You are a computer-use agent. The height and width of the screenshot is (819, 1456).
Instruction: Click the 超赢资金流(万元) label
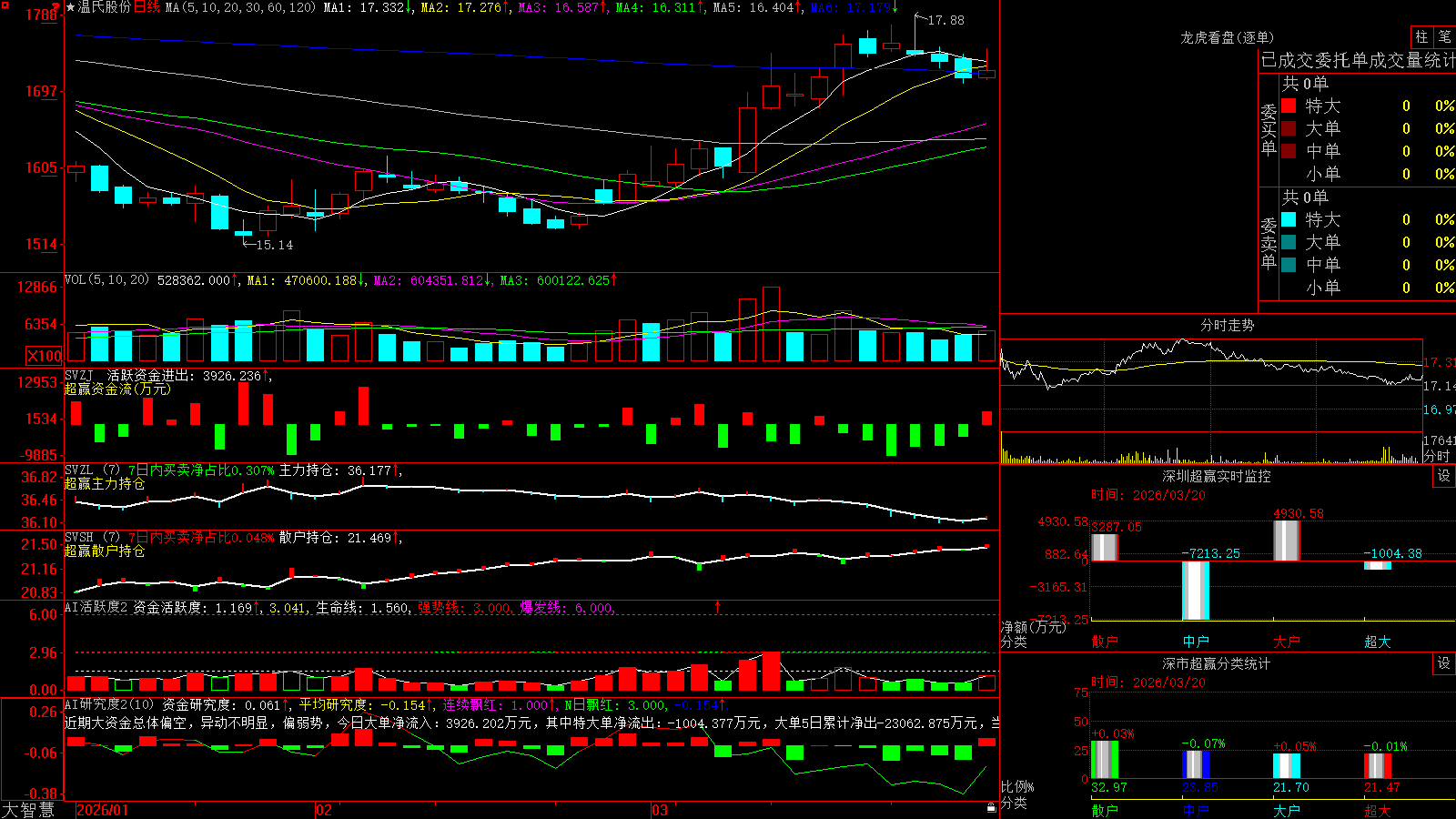(117, 389)
